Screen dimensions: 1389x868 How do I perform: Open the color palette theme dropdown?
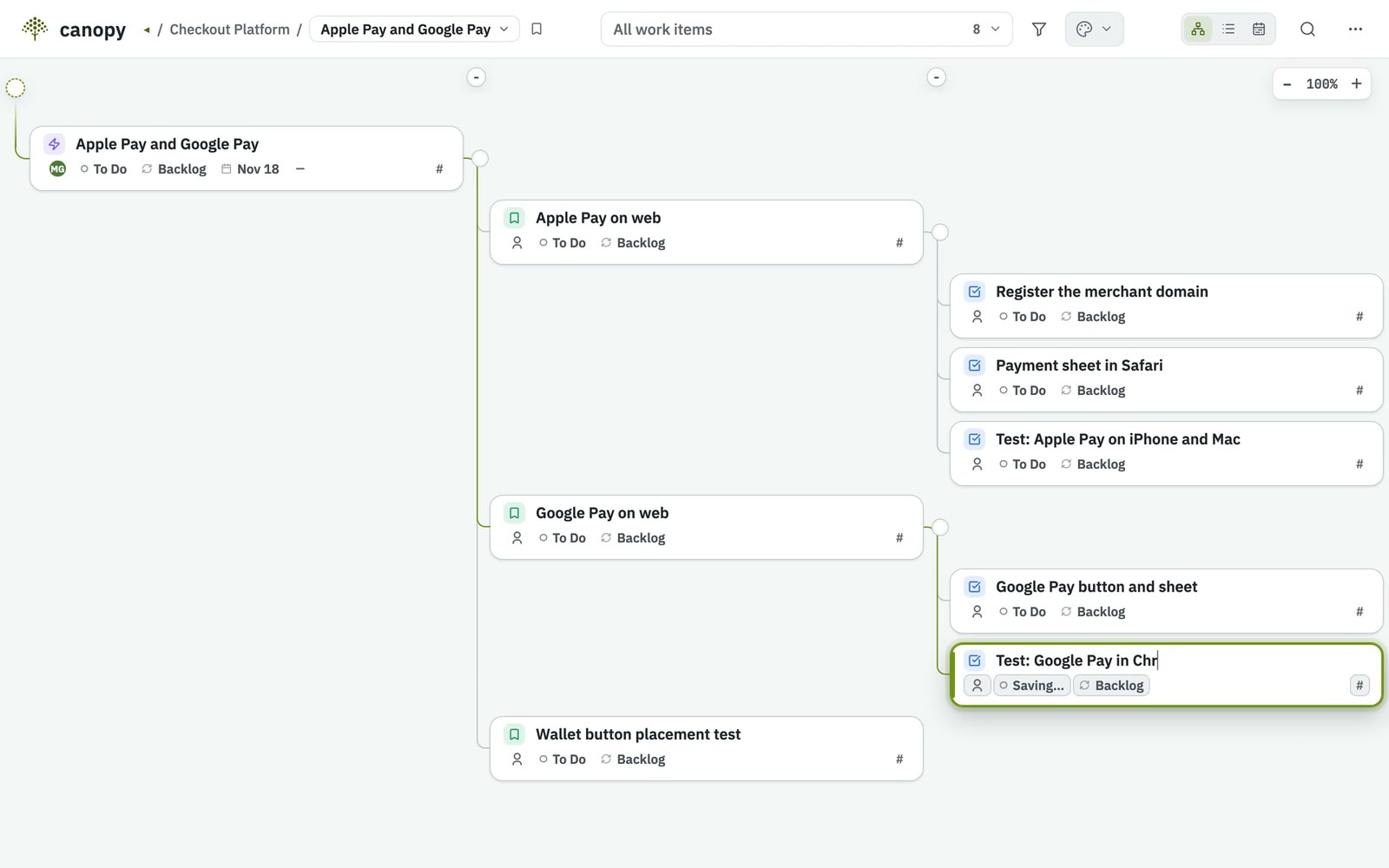(x=1094, y=30)
